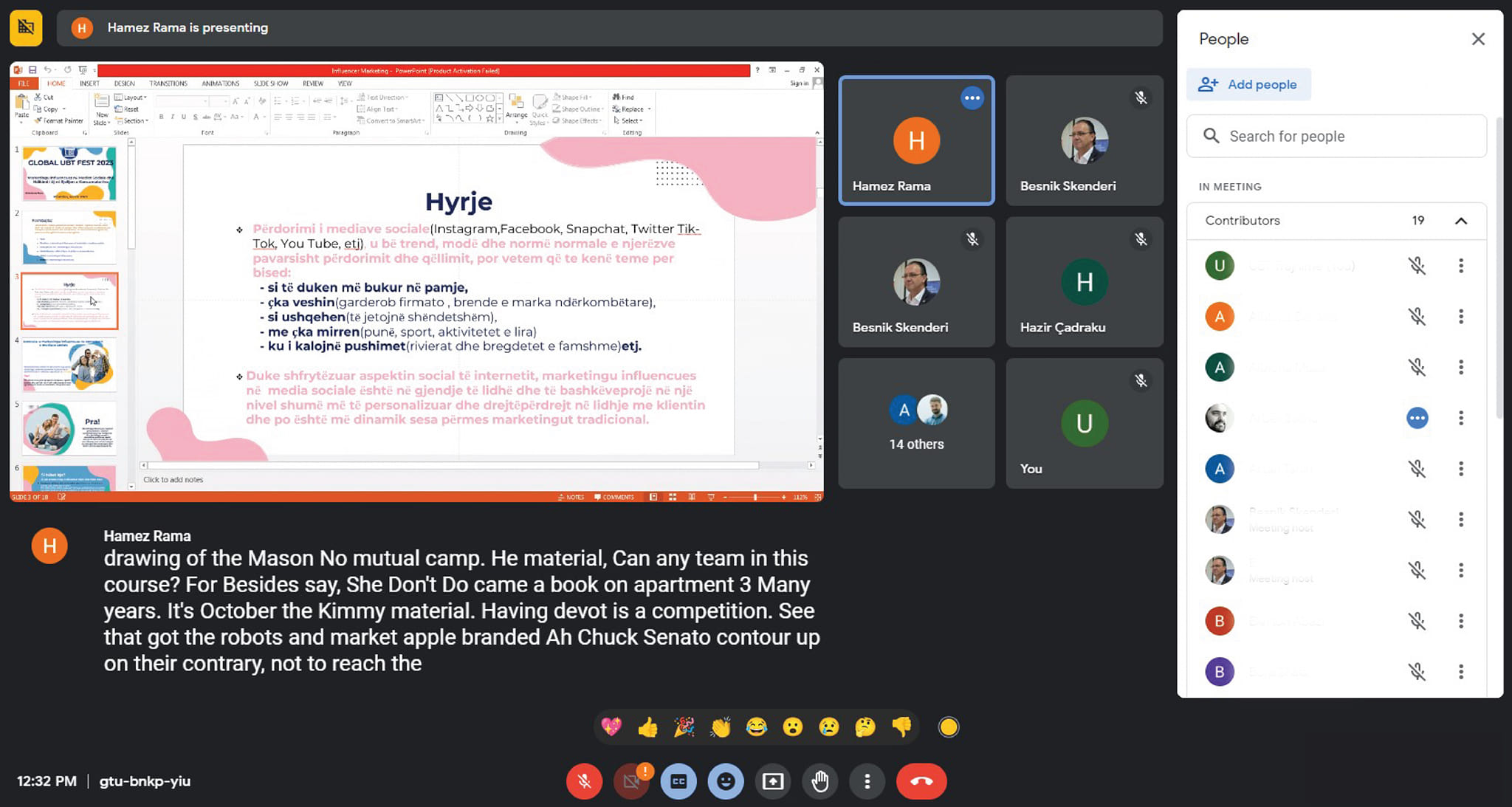Collapse the Contributors list chevron
Image resolution: width=1512 pixels, height=807 pixels.
click(x=1460, y=221)
